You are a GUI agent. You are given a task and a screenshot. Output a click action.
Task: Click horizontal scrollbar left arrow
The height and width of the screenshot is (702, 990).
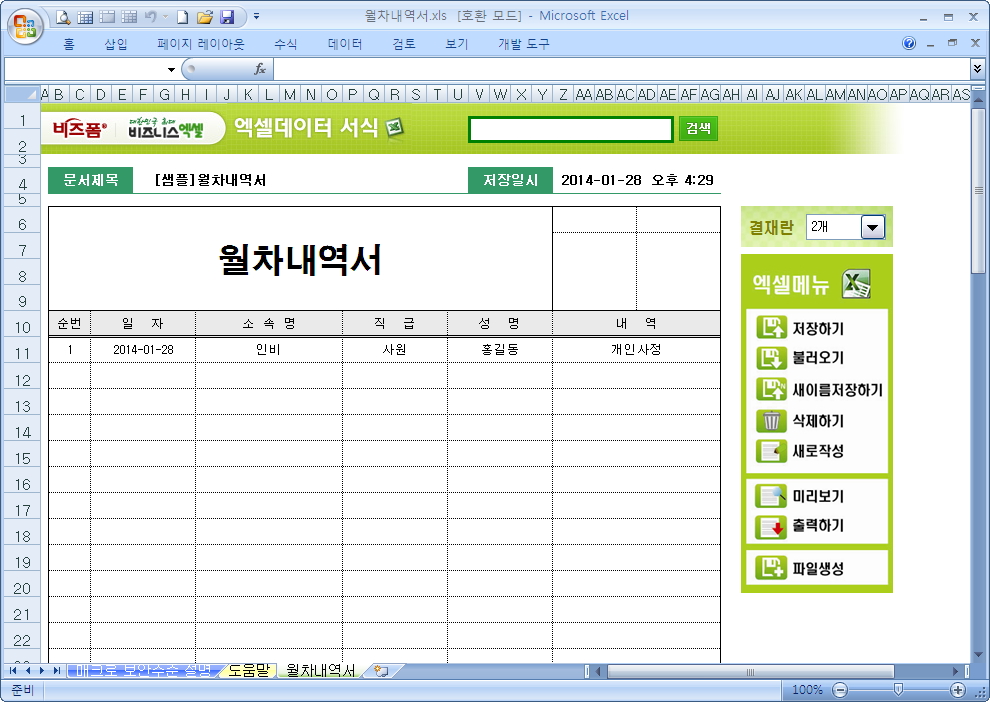pos(599,671)
